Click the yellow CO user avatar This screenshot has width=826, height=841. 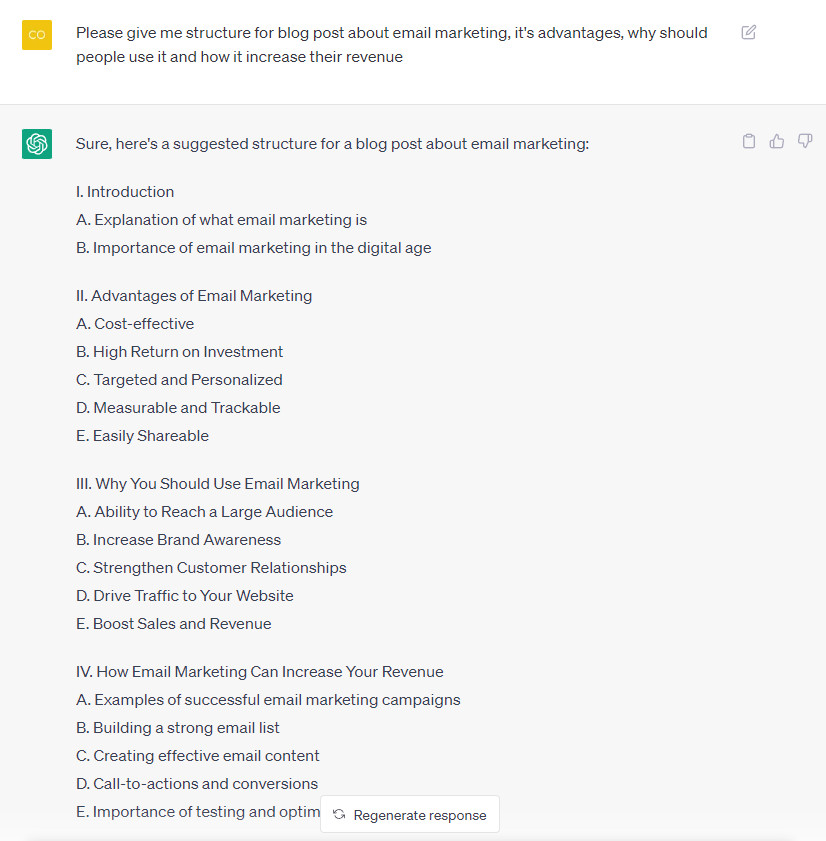pos(37,34)
